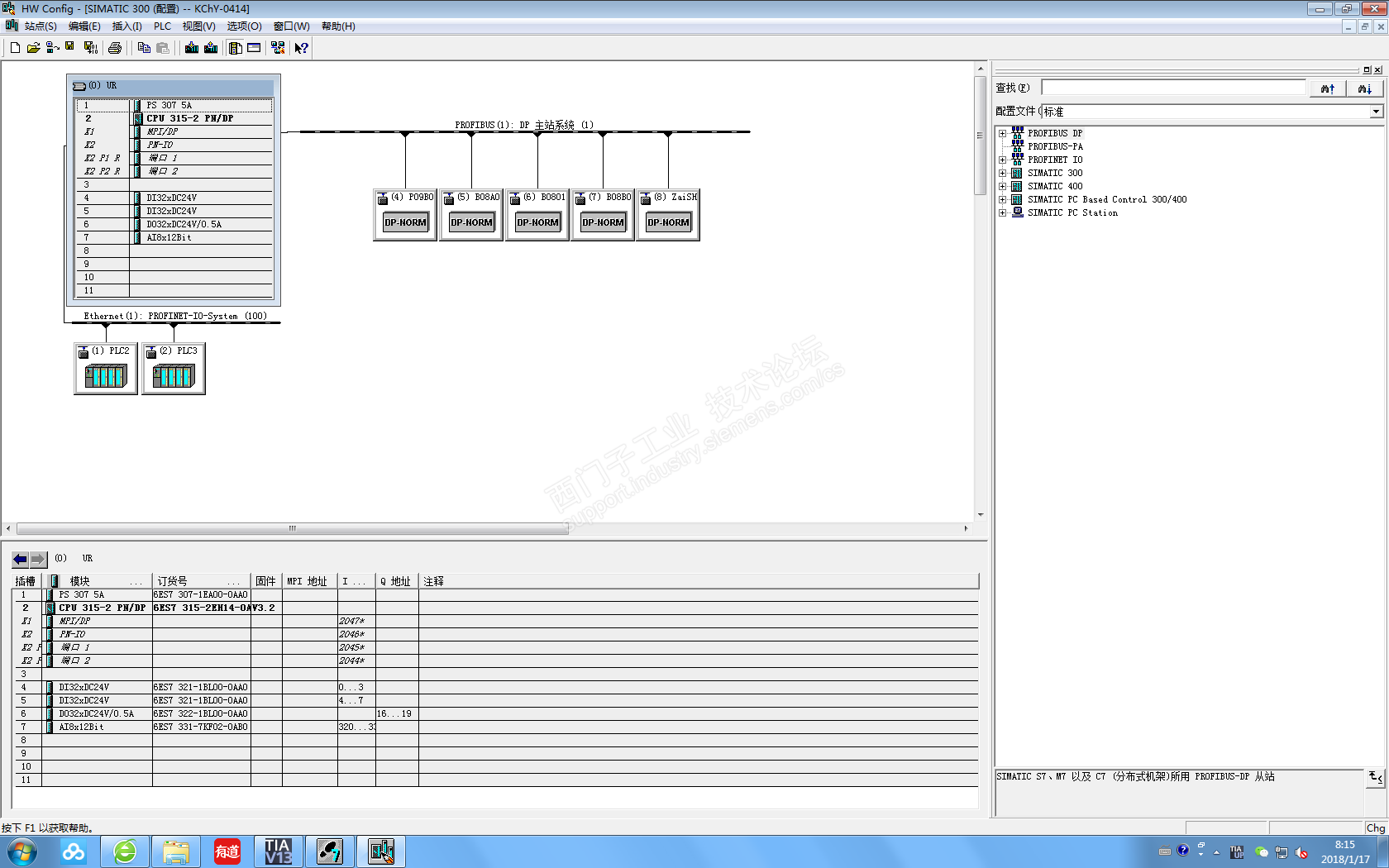Click the Save and Compile icon

[90, 48]
